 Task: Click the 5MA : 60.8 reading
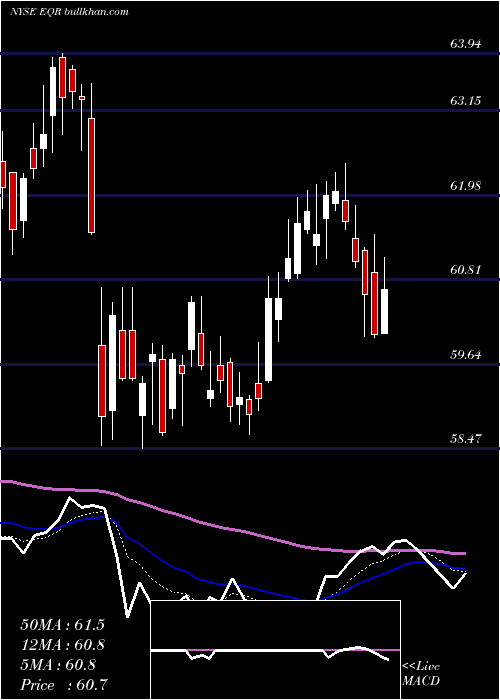click(x=58, y=665)
